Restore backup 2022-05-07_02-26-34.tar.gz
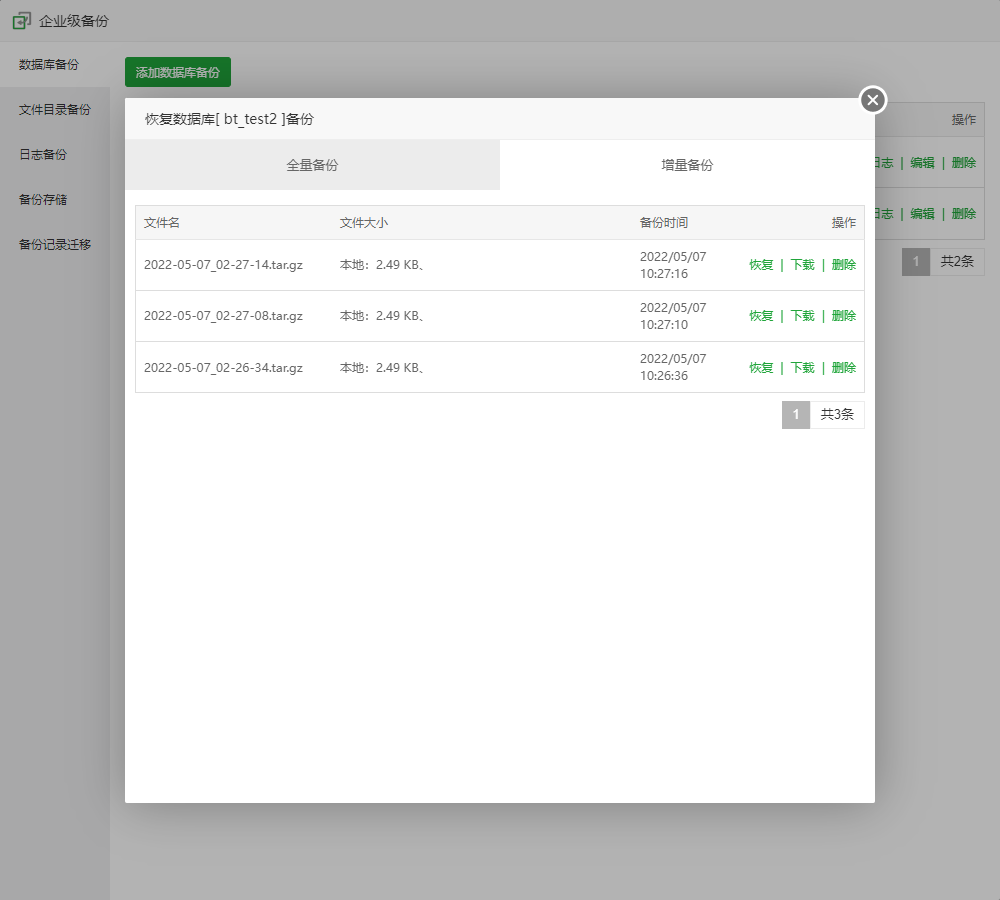The height and width of the screenshot is (900, 1000). tap(761, 368)
